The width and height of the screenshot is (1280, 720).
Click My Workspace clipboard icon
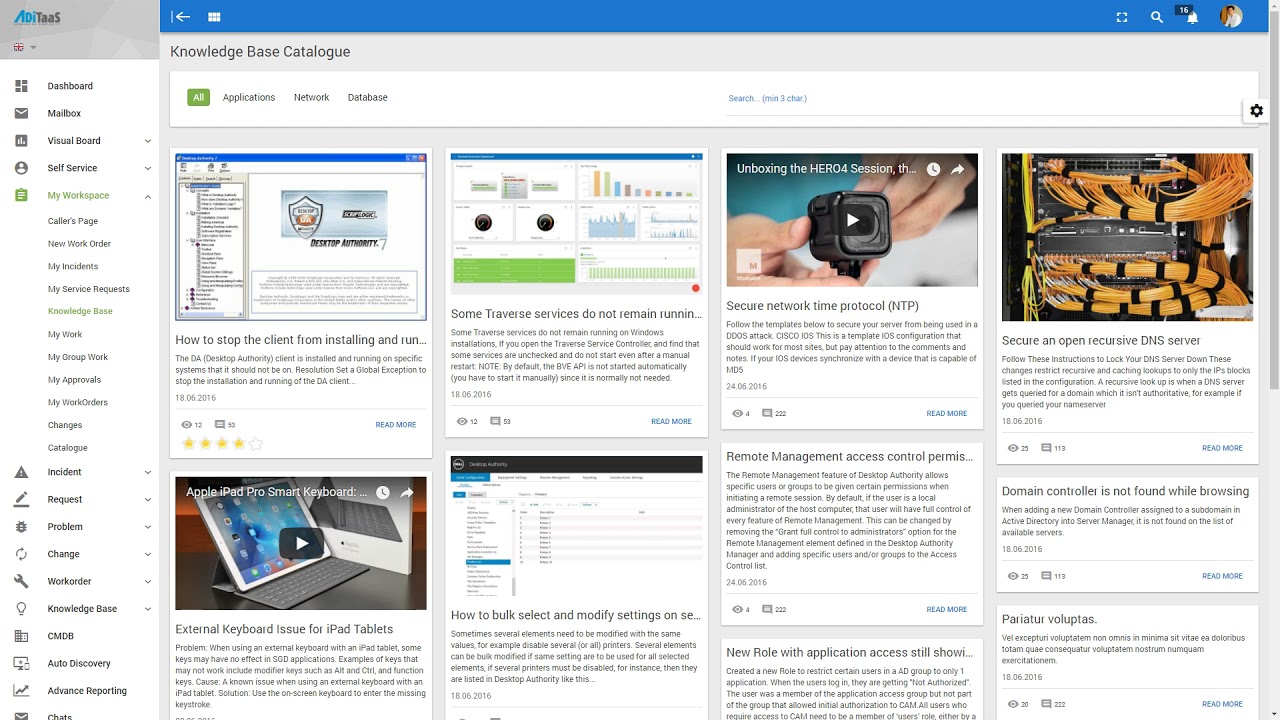point(21,196)
